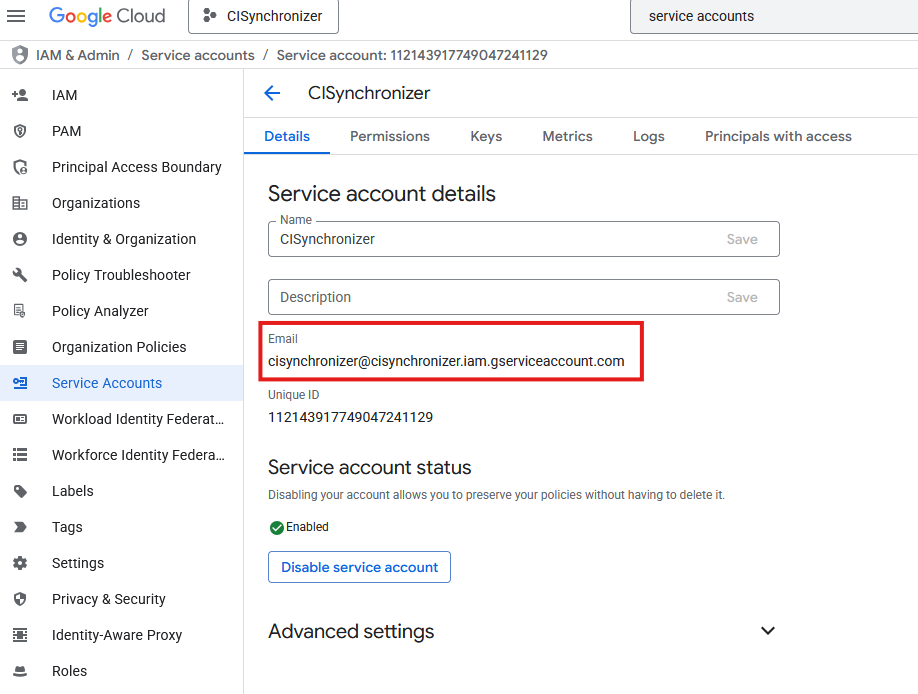Open Policy Troubleshooter

pos(121,275)
